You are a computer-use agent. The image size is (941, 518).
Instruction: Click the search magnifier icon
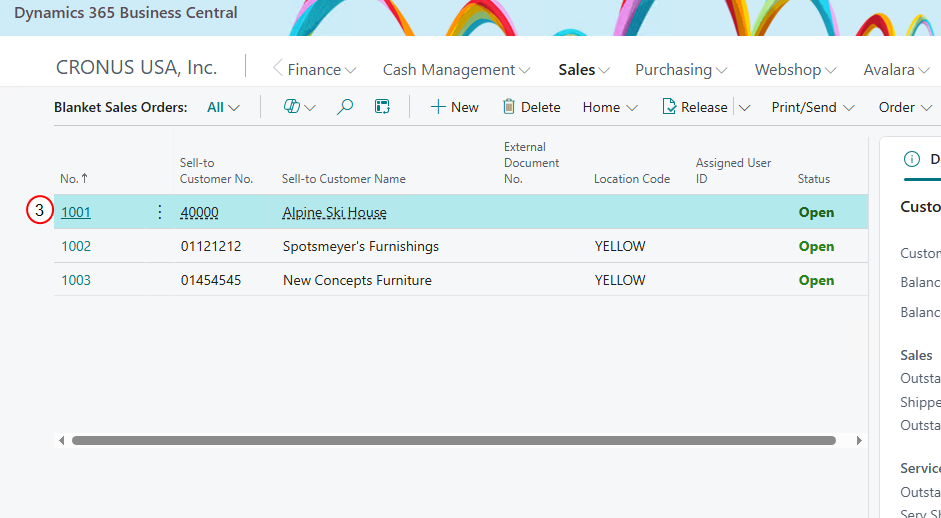(344, 107)
